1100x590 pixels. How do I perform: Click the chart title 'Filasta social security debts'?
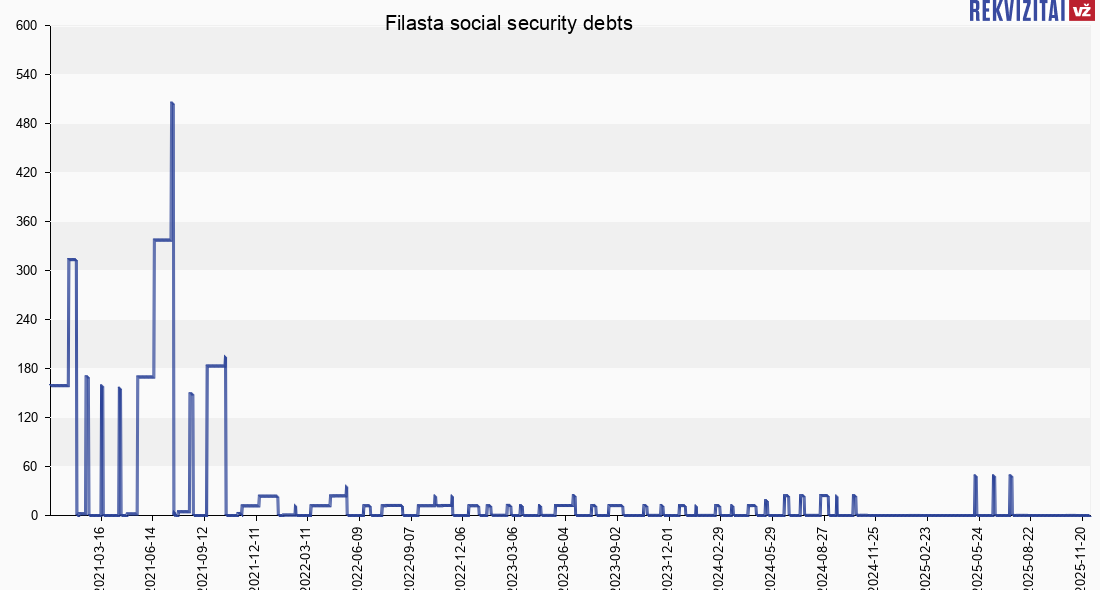coord(509,24)
